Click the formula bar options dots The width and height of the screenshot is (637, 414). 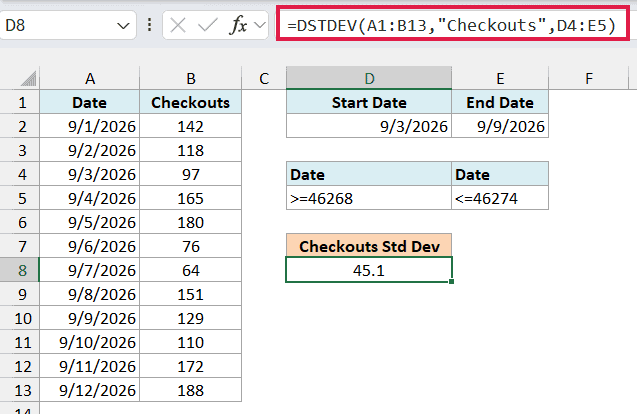[150, 25]
